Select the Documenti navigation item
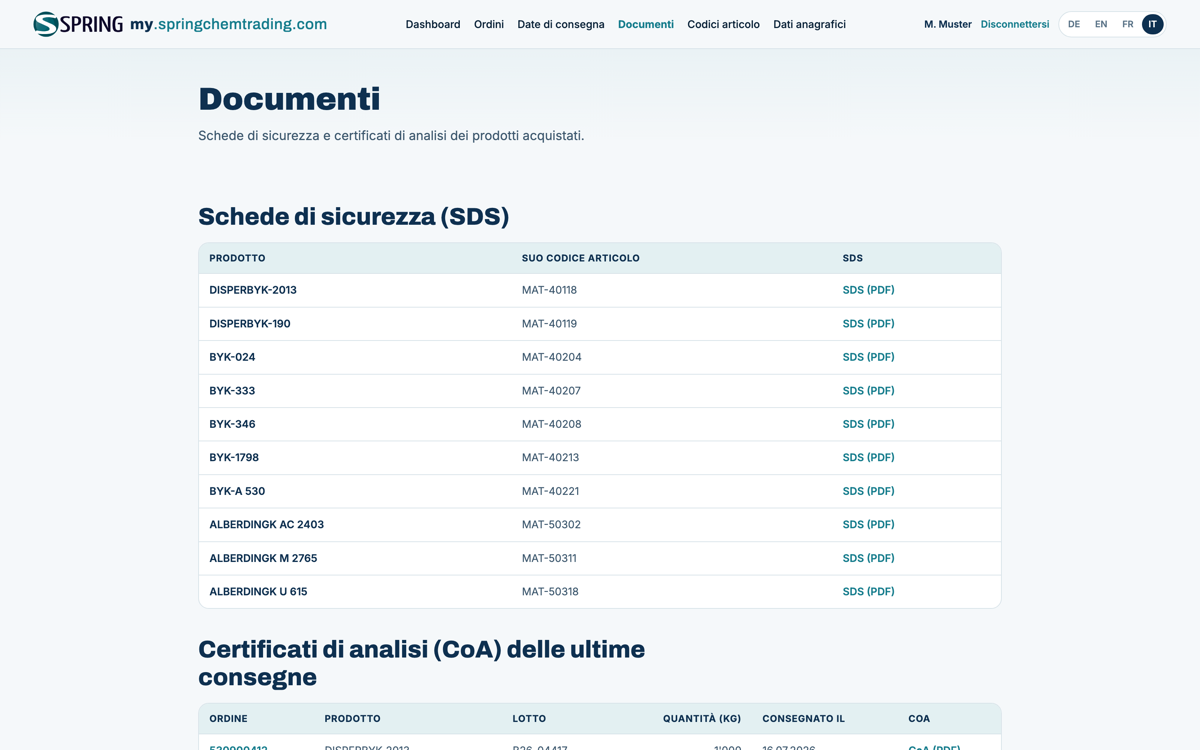 (x=646, y=24)
